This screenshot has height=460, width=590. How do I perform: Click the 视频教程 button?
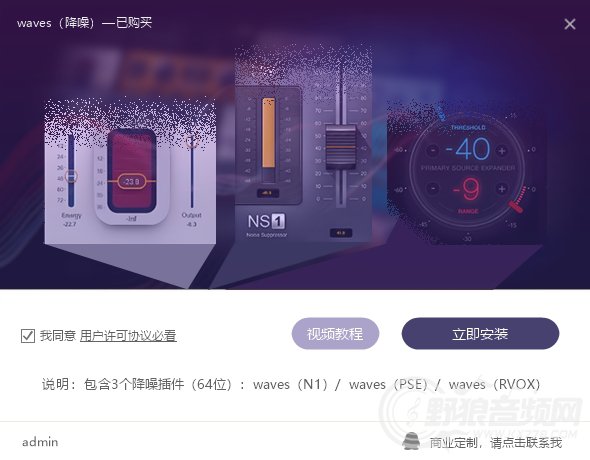(335, 334)
